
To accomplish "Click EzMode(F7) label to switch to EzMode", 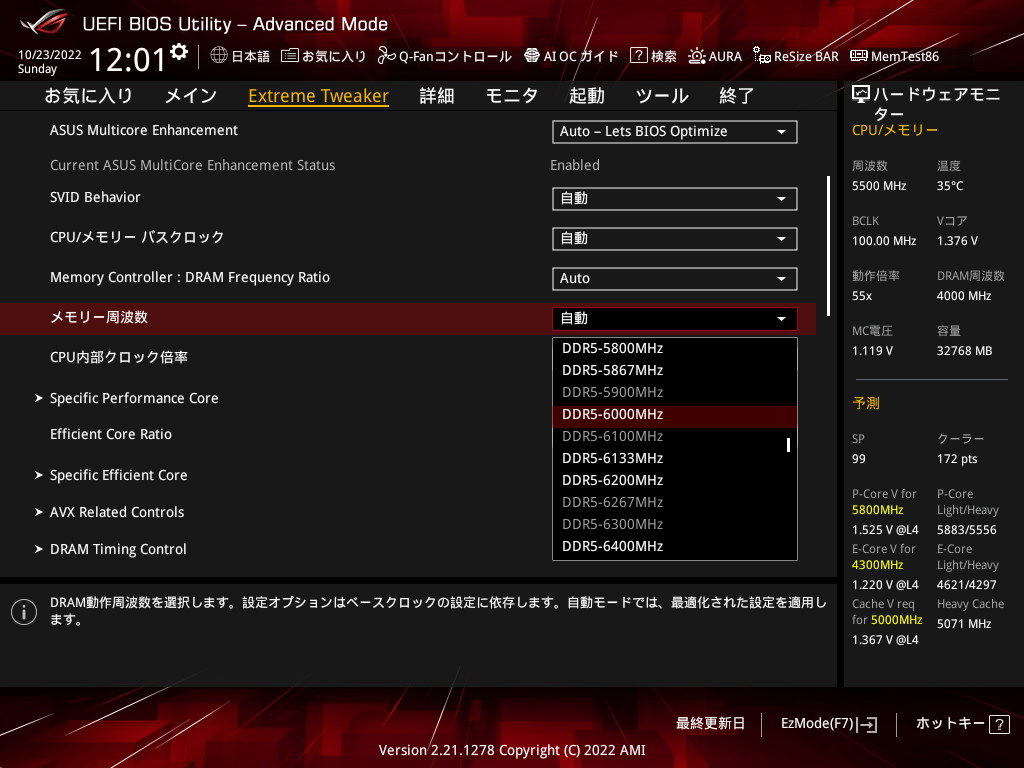I will [x=817, y=724].
